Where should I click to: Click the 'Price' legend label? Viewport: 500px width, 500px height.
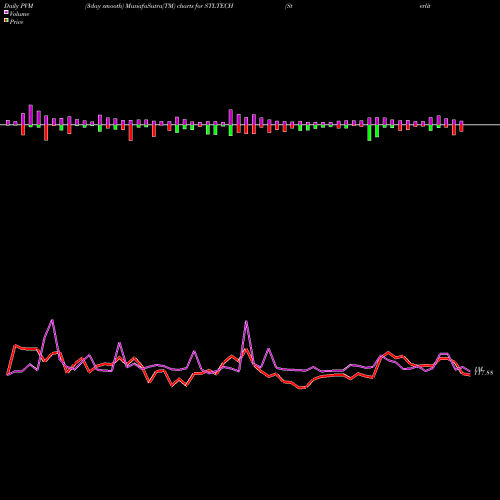pyautogui.click(x=16, y=22)
